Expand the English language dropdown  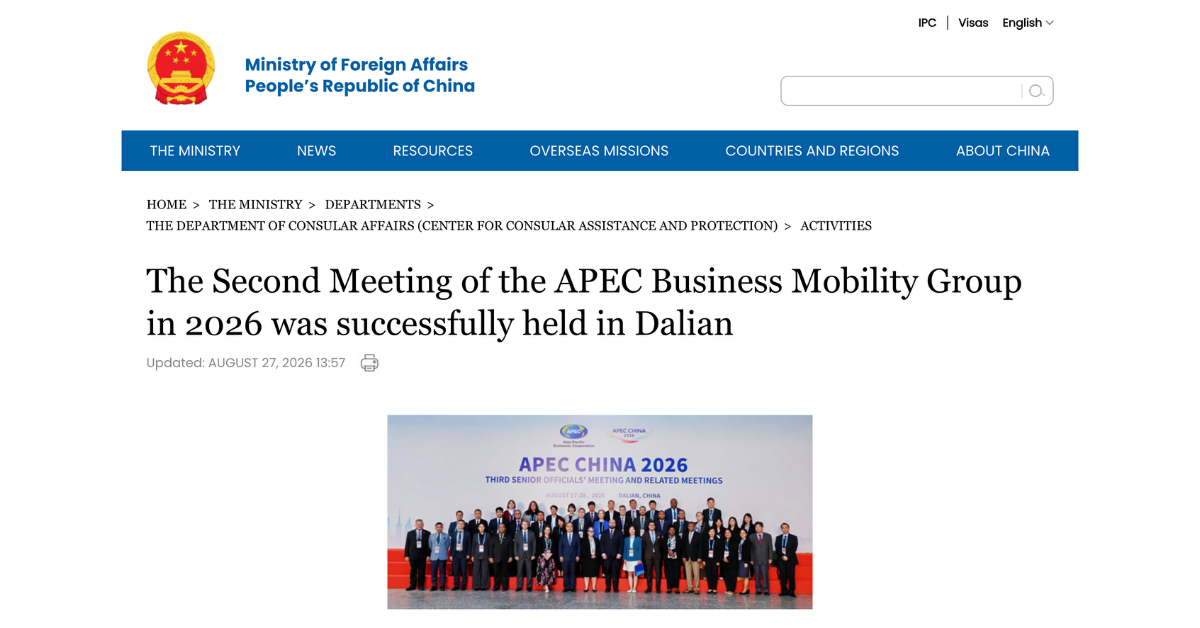click(1028, 23)
